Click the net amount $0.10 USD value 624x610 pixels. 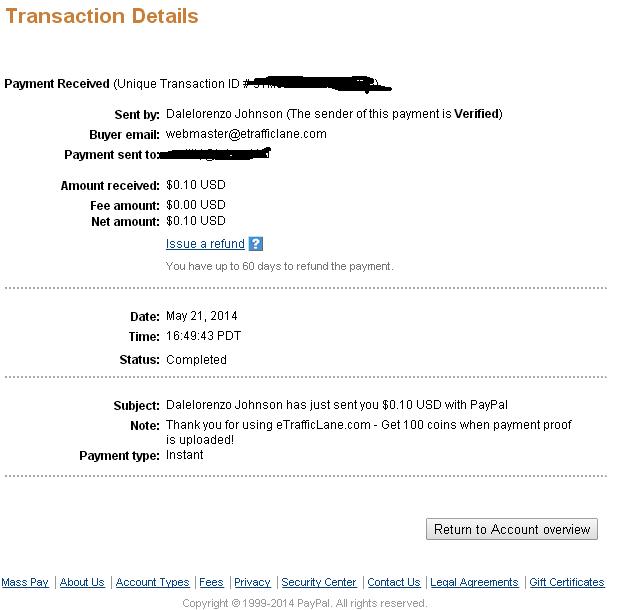[196, 221]
